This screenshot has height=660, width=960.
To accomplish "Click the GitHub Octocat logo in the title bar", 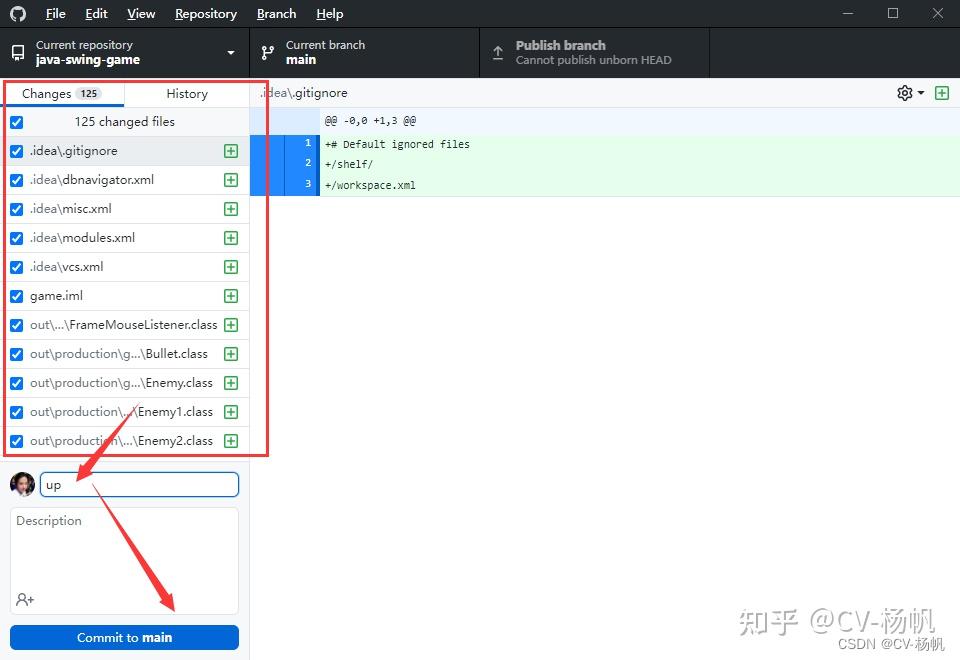I will (x=18, y=13).
